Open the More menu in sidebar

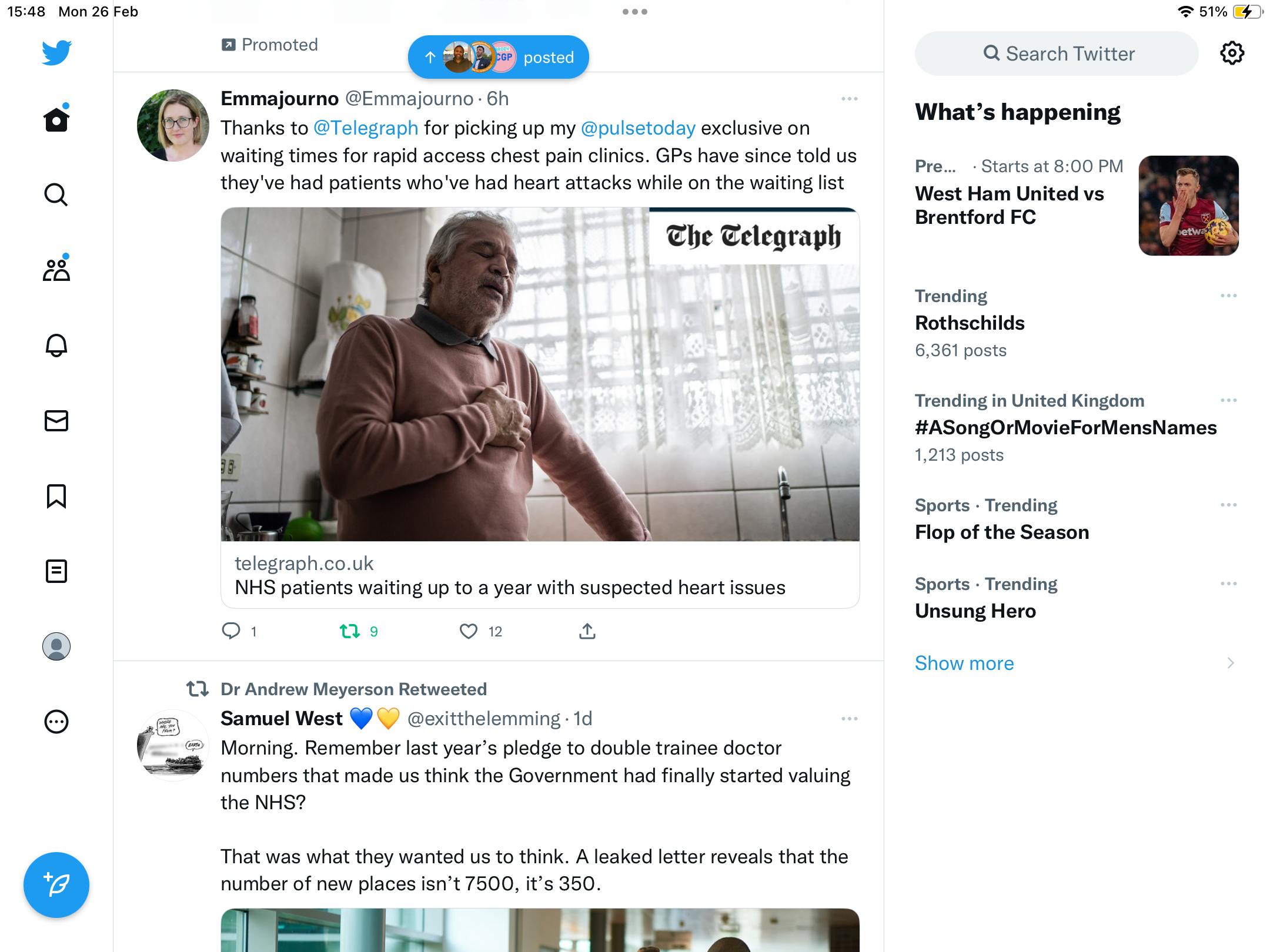pyautogui.click(x=56, y=721)
